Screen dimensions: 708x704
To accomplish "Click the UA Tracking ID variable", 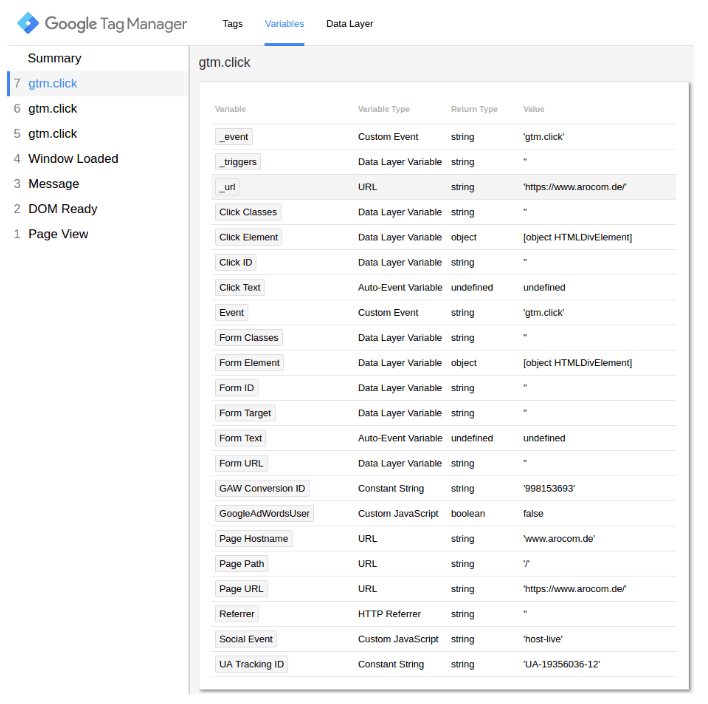I will click(x=251, y=664).
